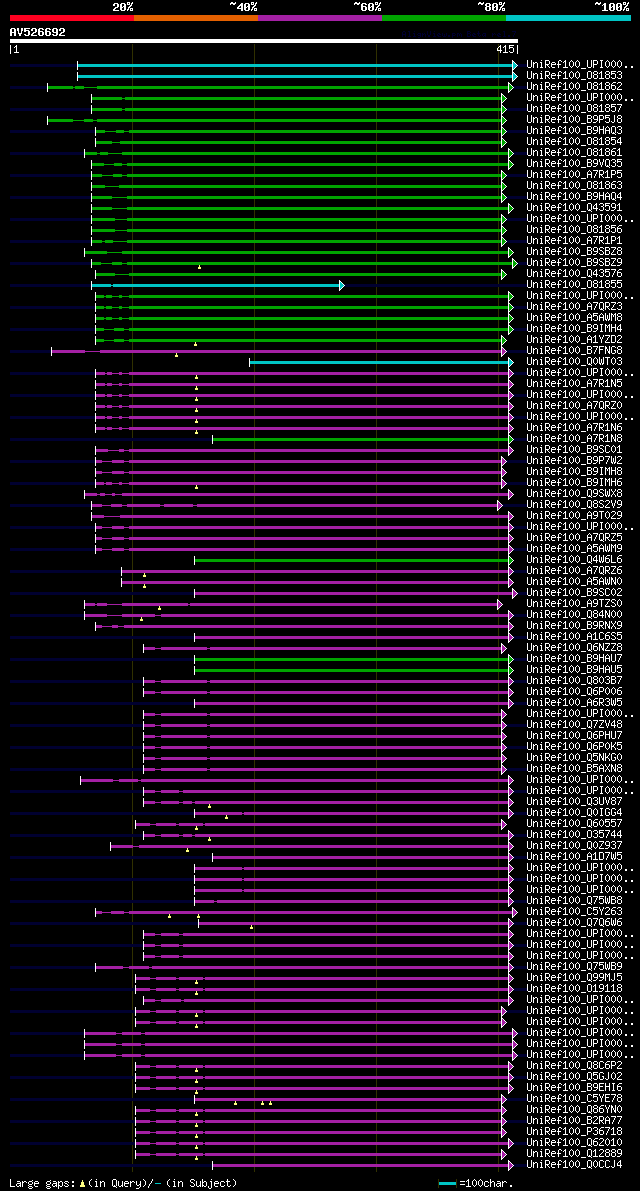Select hit label UniRef100_A7R1P1

(x=574, y=241)
